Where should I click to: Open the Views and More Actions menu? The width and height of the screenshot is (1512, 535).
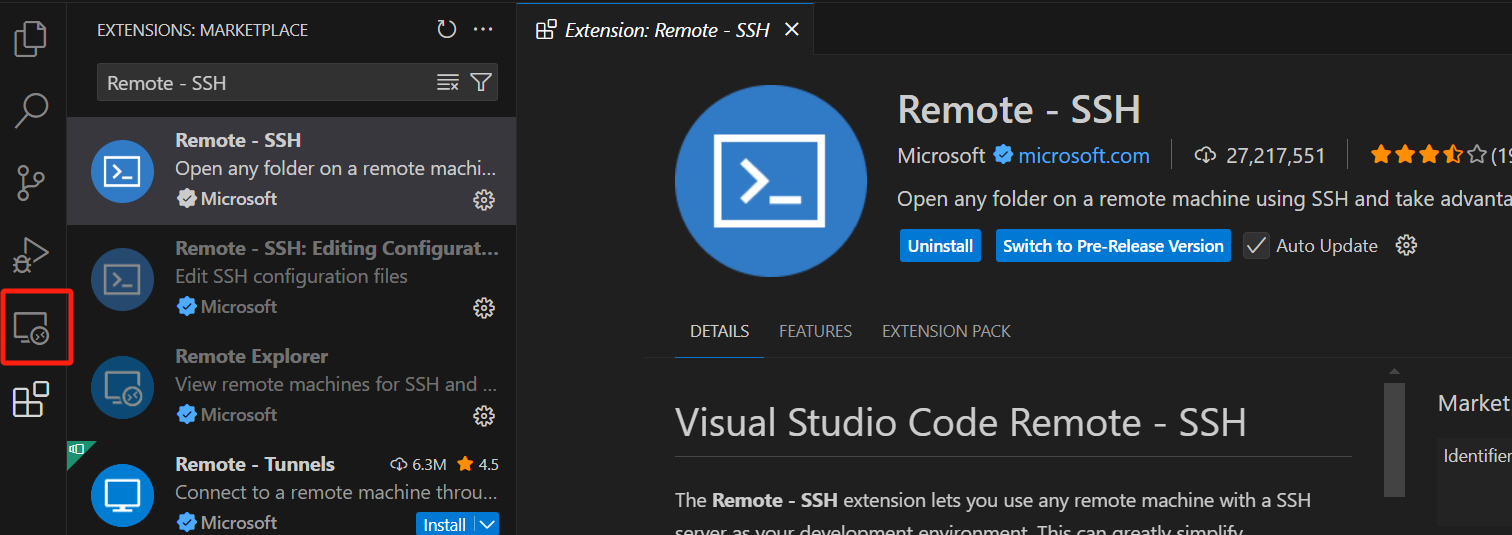click(483, 29)
